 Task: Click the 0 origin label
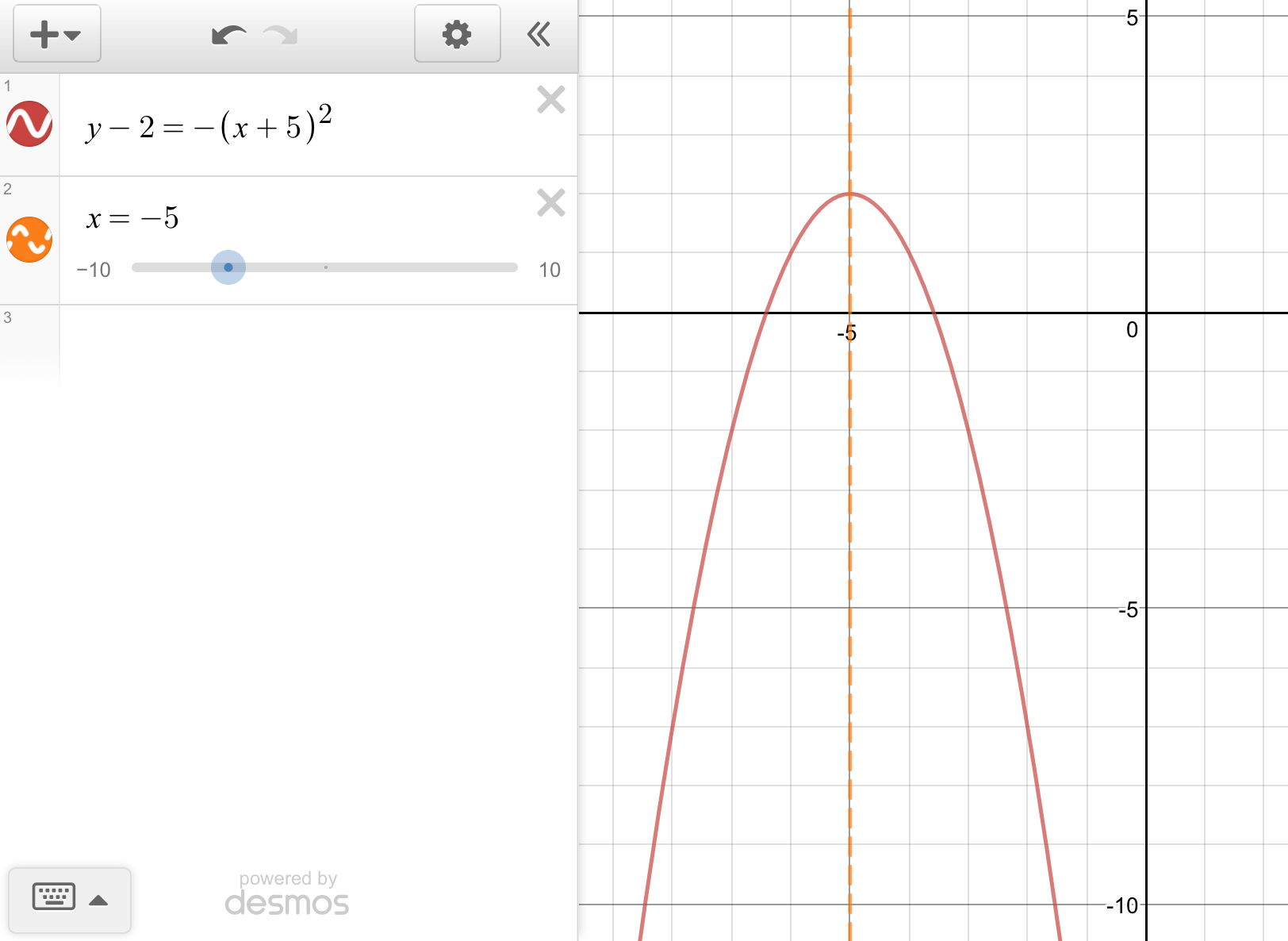[1132, 329]
